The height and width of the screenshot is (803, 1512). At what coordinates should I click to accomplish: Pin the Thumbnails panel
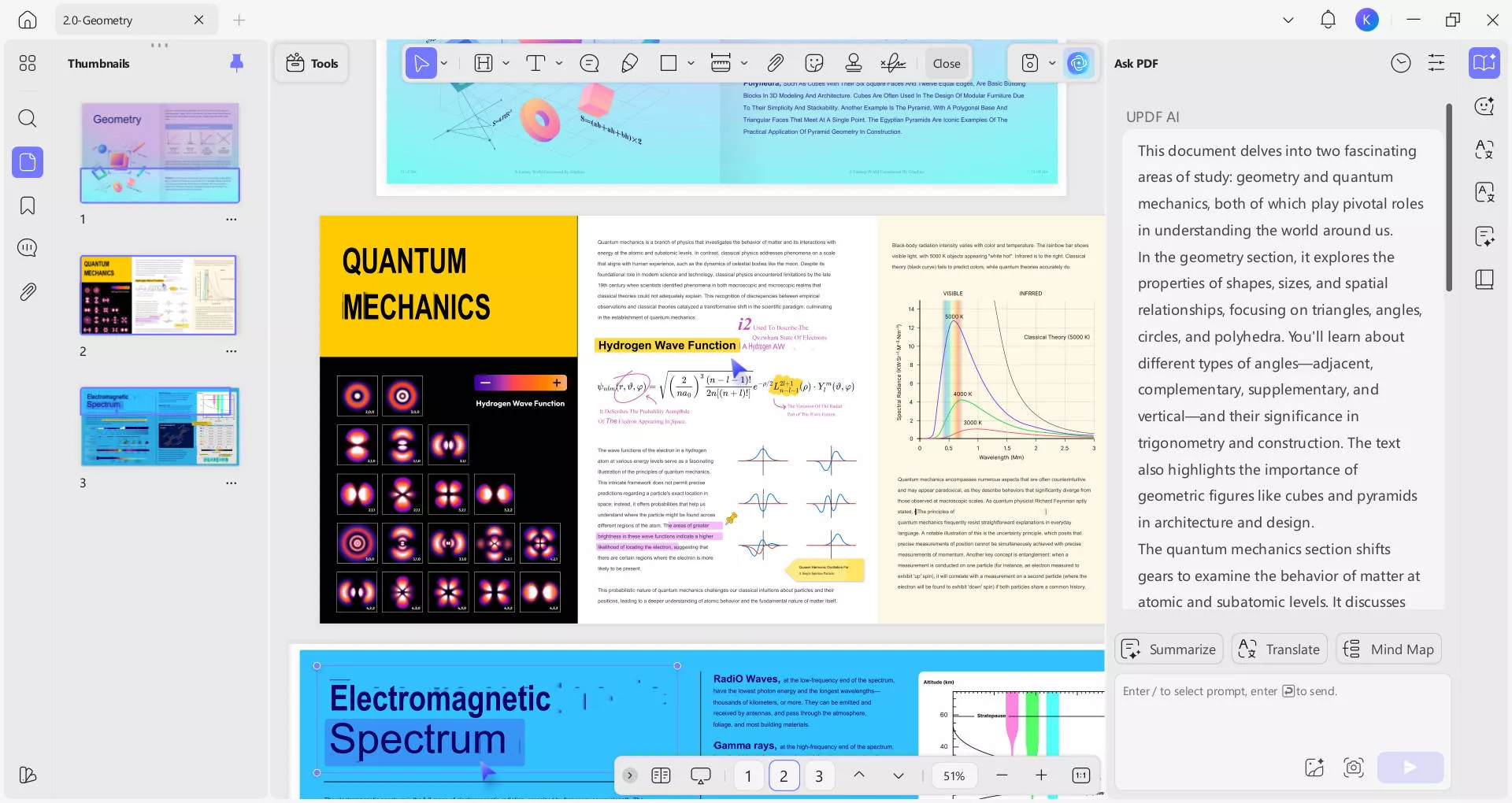pos(236,63)
